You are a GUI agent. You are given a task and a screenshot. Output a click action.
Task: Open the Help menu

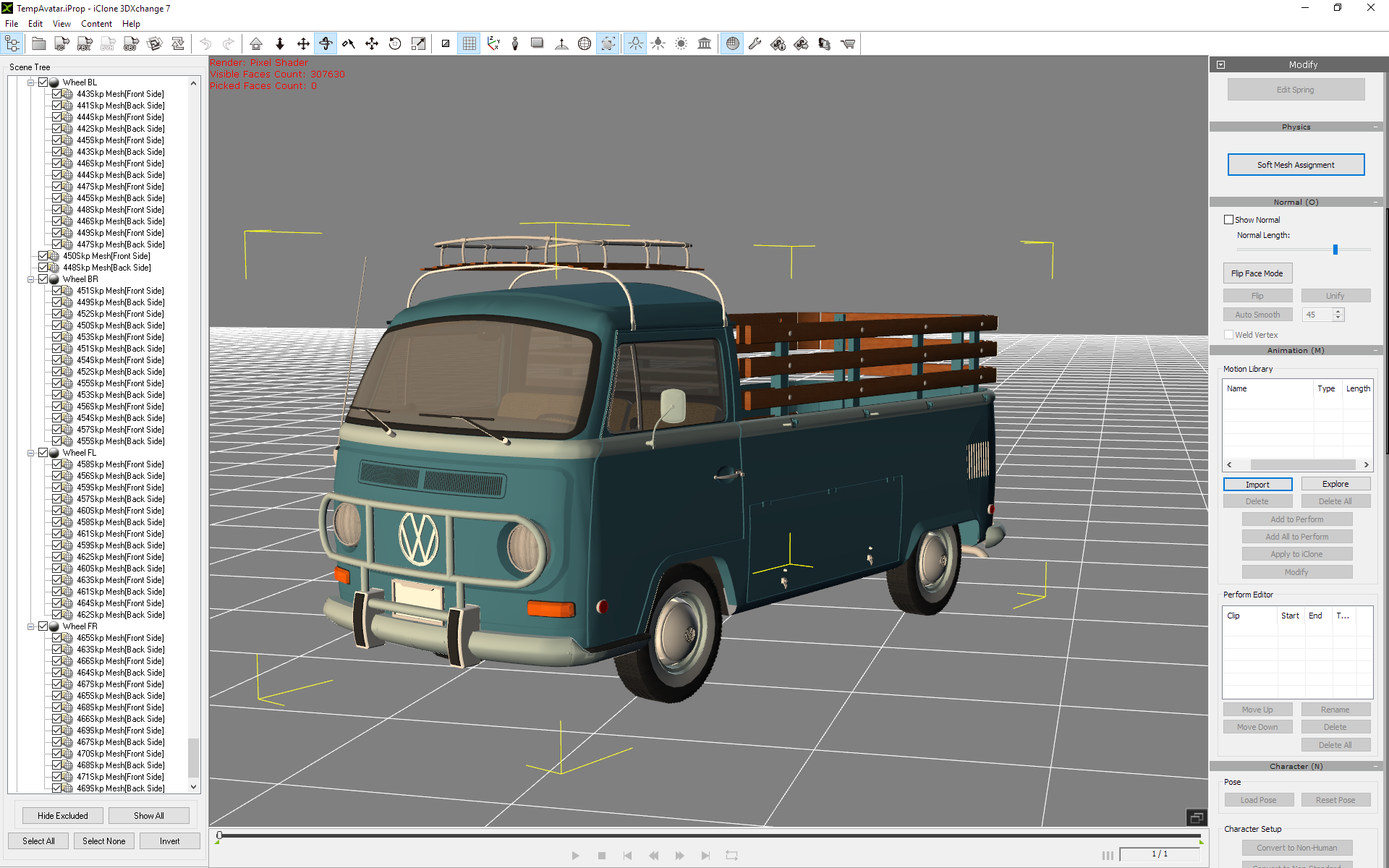pos(131,24)
